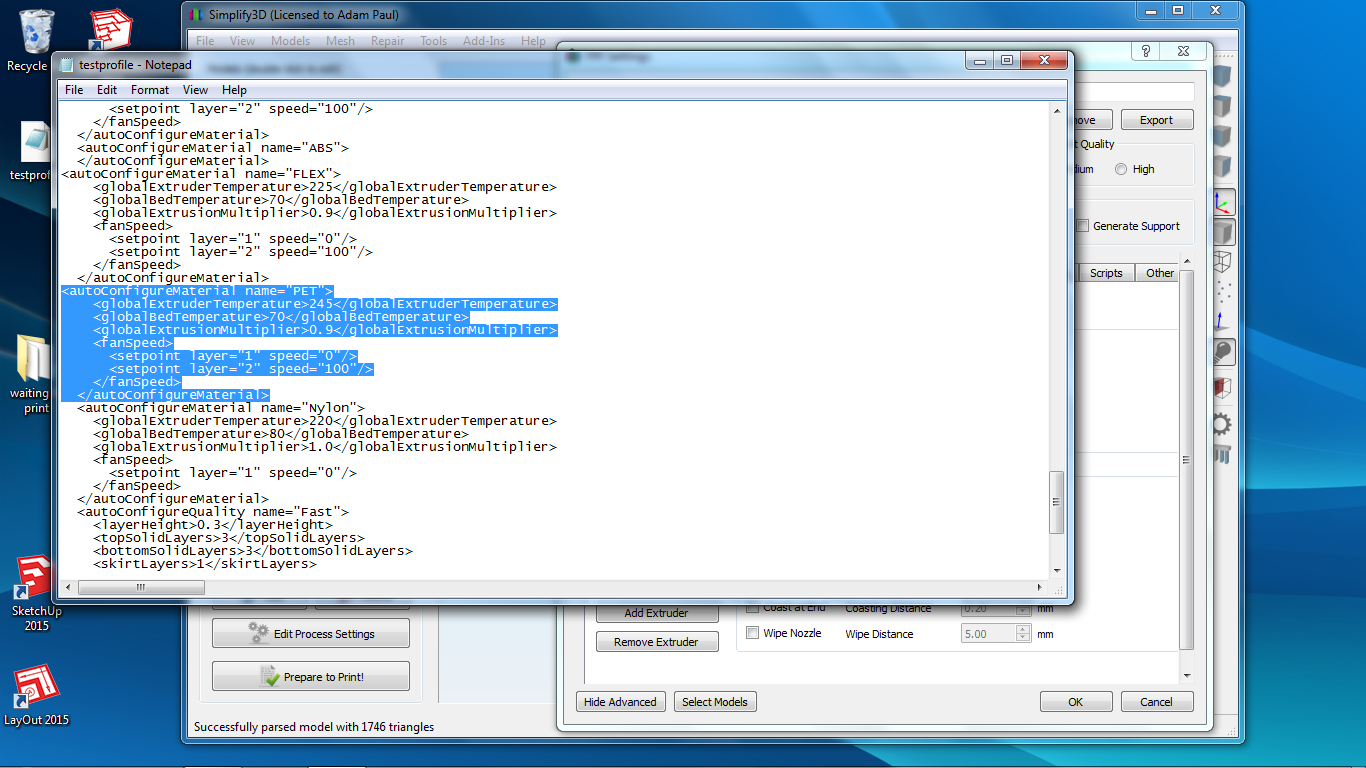Click inside the Wipe Distance value field
This screenshot has width=1366, height=768.
(x=988, y=634)
